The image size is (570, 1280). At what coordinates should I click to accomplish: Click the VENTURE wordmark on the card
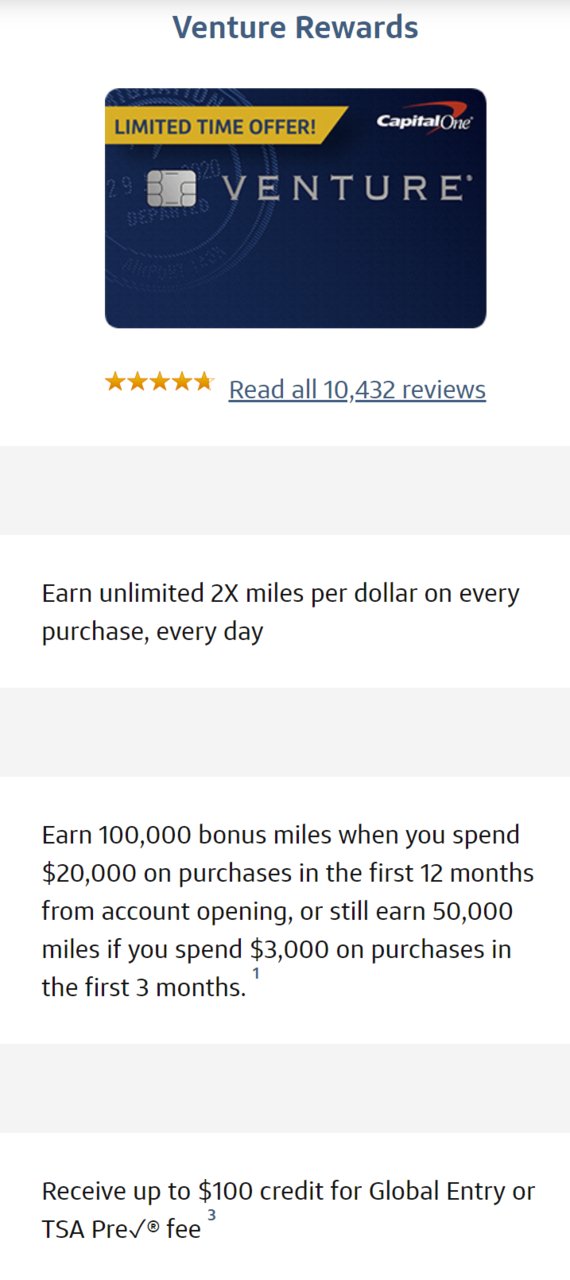342,188
